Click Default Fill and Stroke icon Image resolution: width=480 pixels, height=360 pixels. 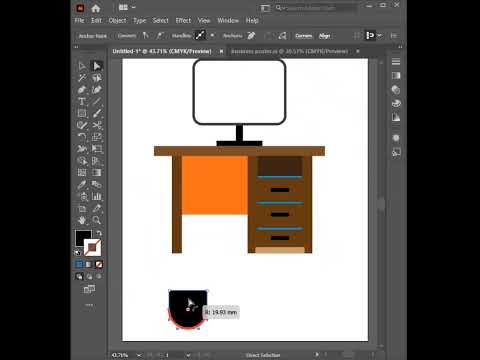tap(78, 253)
